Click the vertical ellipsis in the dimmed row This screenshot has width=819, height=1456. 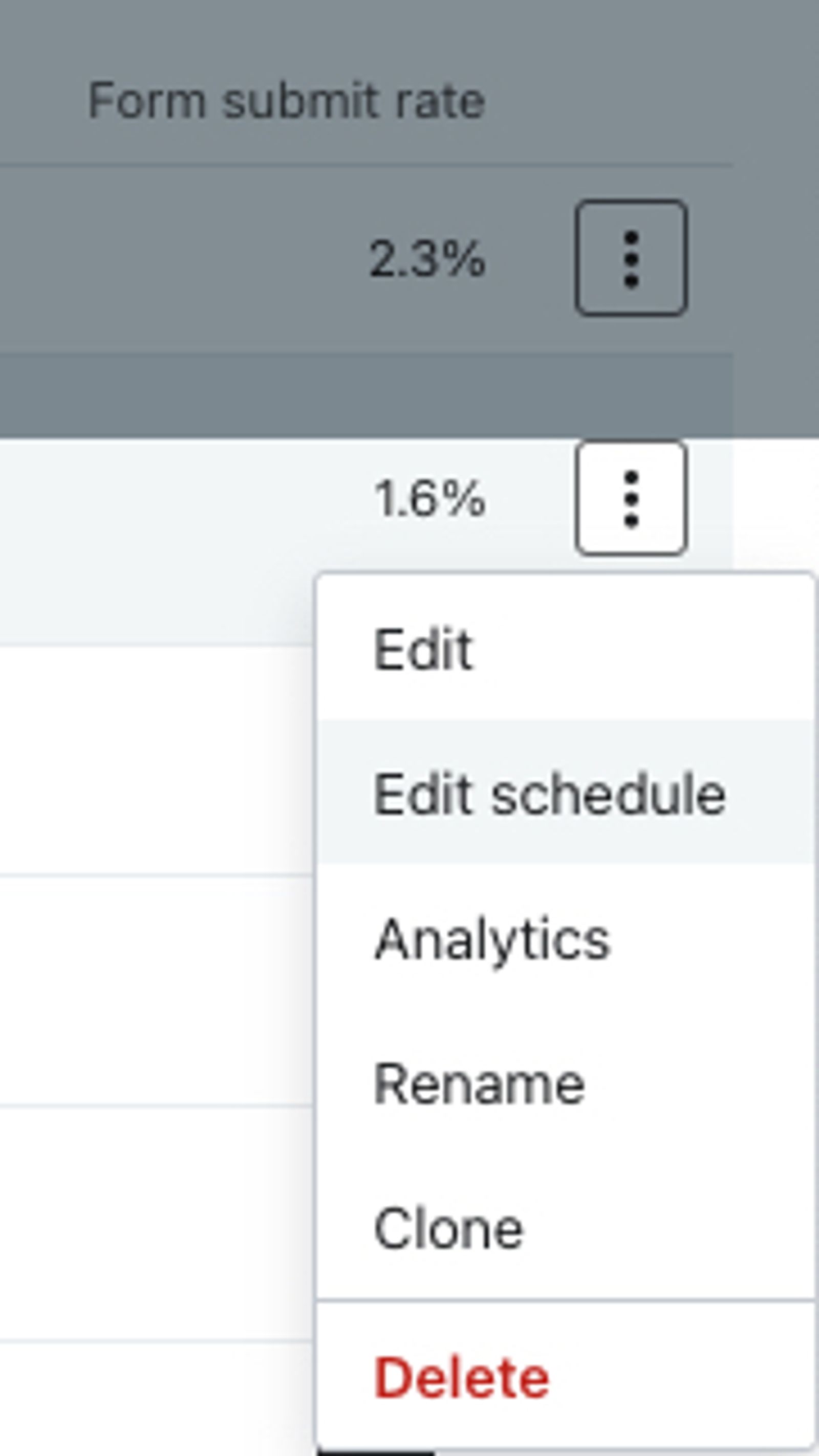pos(631,258)
